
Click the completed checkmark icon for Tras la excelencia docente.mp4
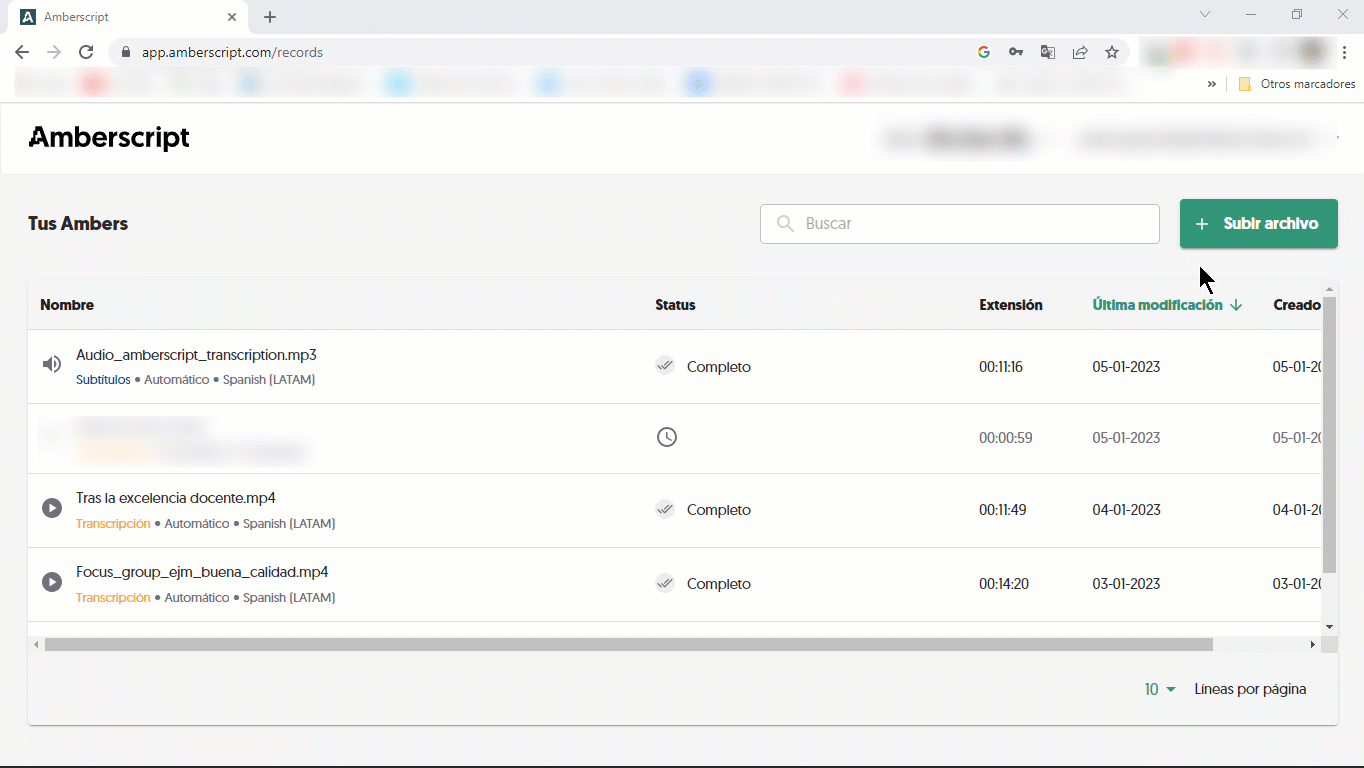(665, 509)
